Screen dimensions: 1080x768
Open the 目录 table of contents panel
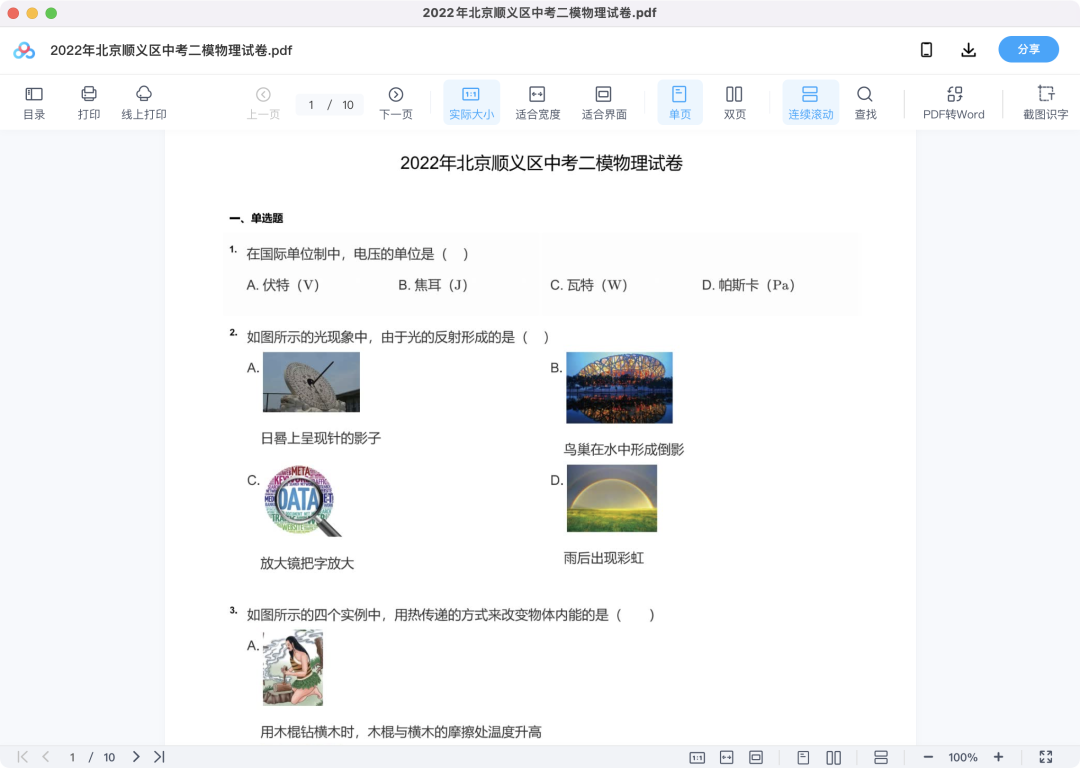pos(34,103)
